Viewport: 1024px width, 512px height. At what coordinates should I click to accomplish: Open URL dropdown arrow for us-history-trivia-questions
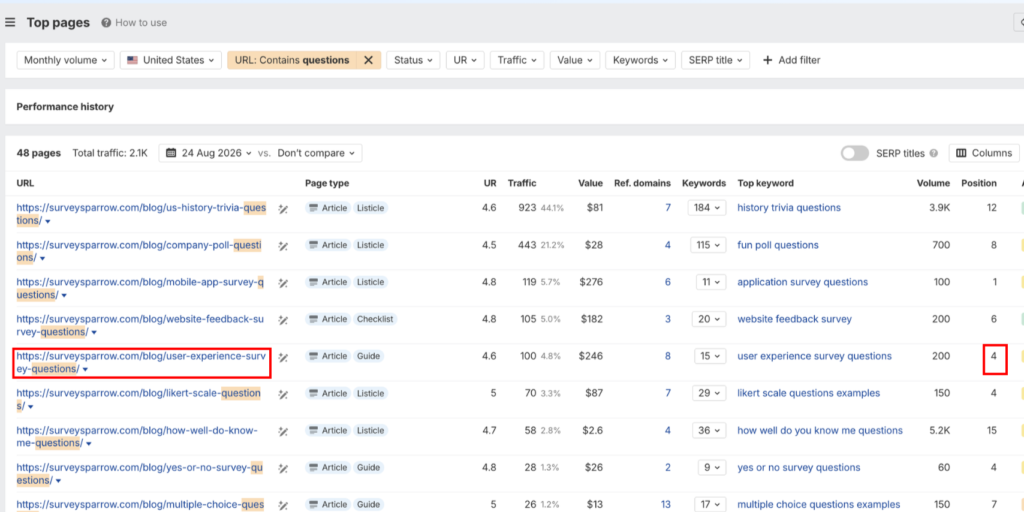click(49, 222)
